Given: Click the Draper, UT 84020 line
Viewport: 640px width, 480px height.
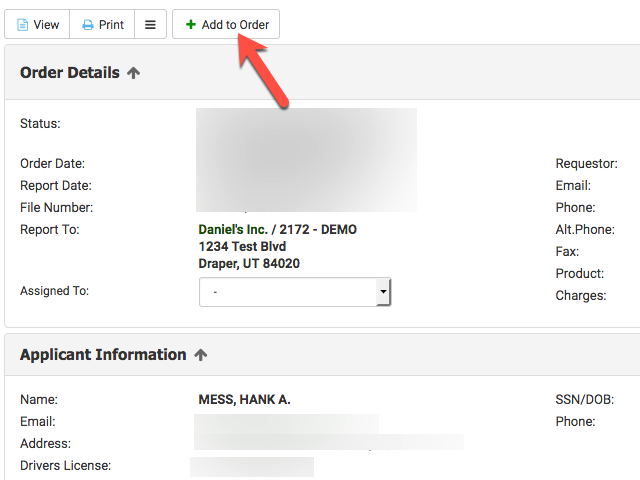Looking at the screenshot, I should (249, 264).
